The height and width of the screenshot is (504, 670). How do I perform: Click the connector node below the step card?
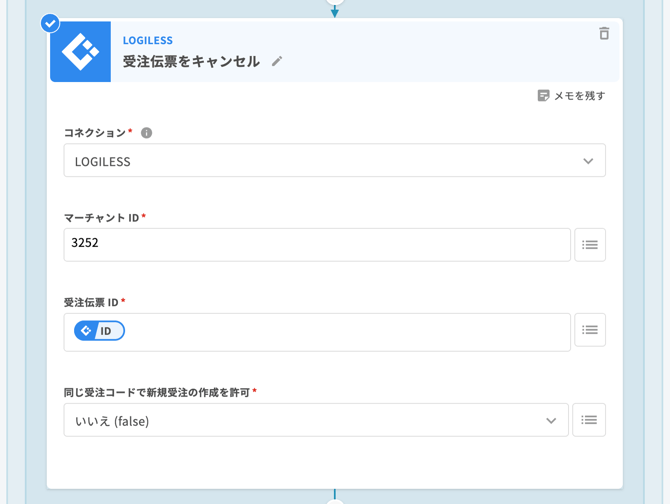point(335,498)
